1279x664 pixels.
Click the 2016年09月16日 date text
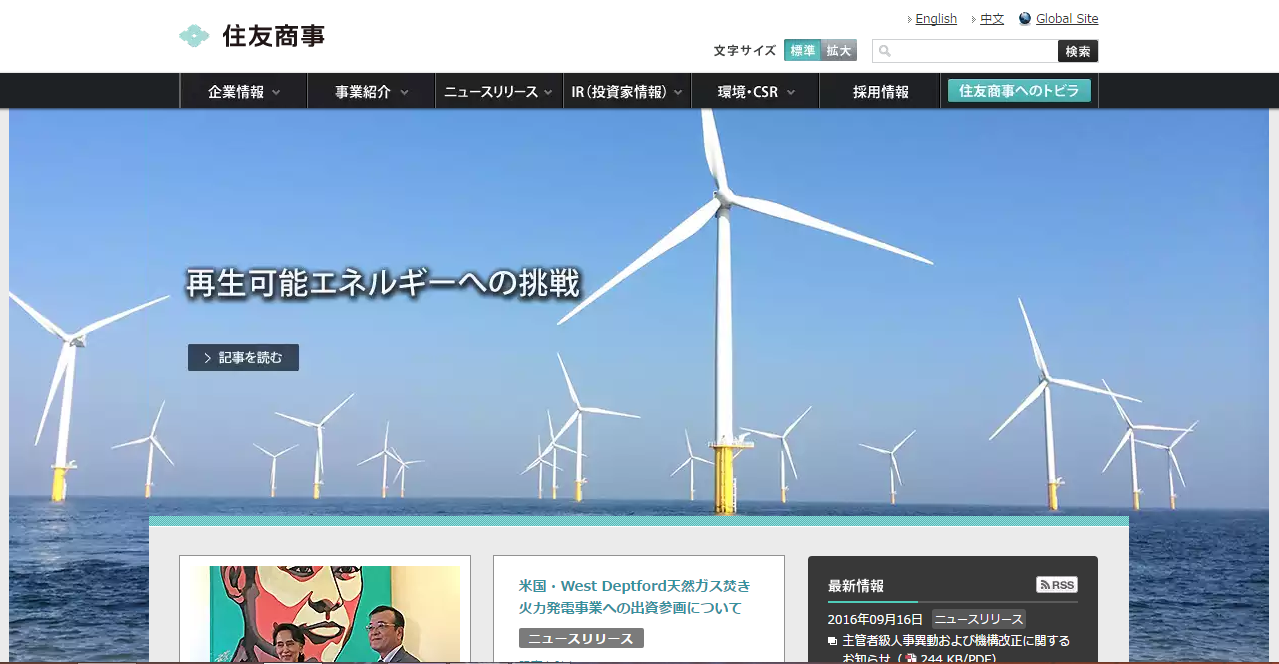(x=875, y=619)
